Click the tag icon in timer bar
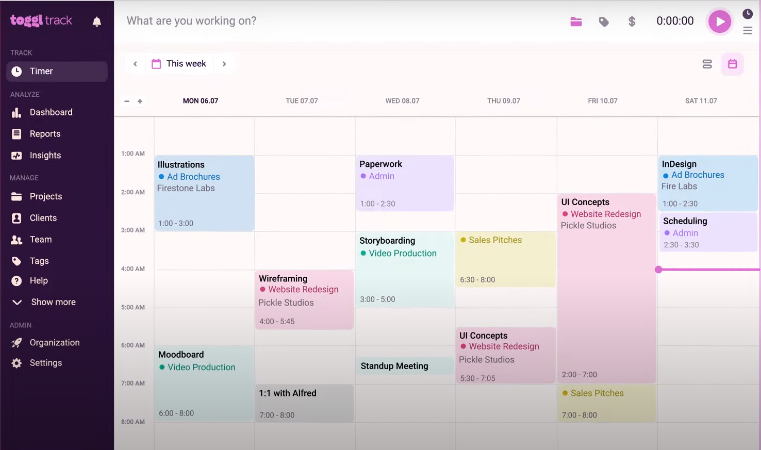This screenshot has height=450, width=761. [604, 21]
